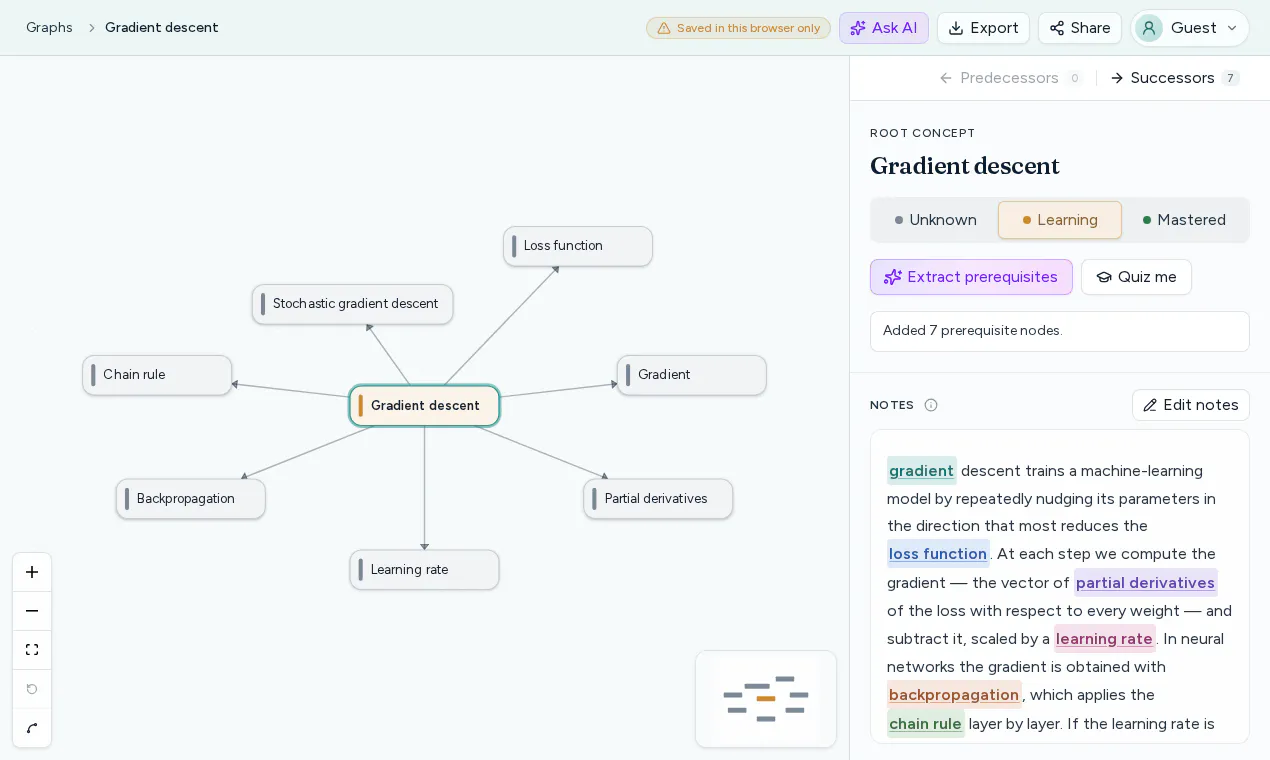Toggle the curved edge style icon

coord(32,728)
